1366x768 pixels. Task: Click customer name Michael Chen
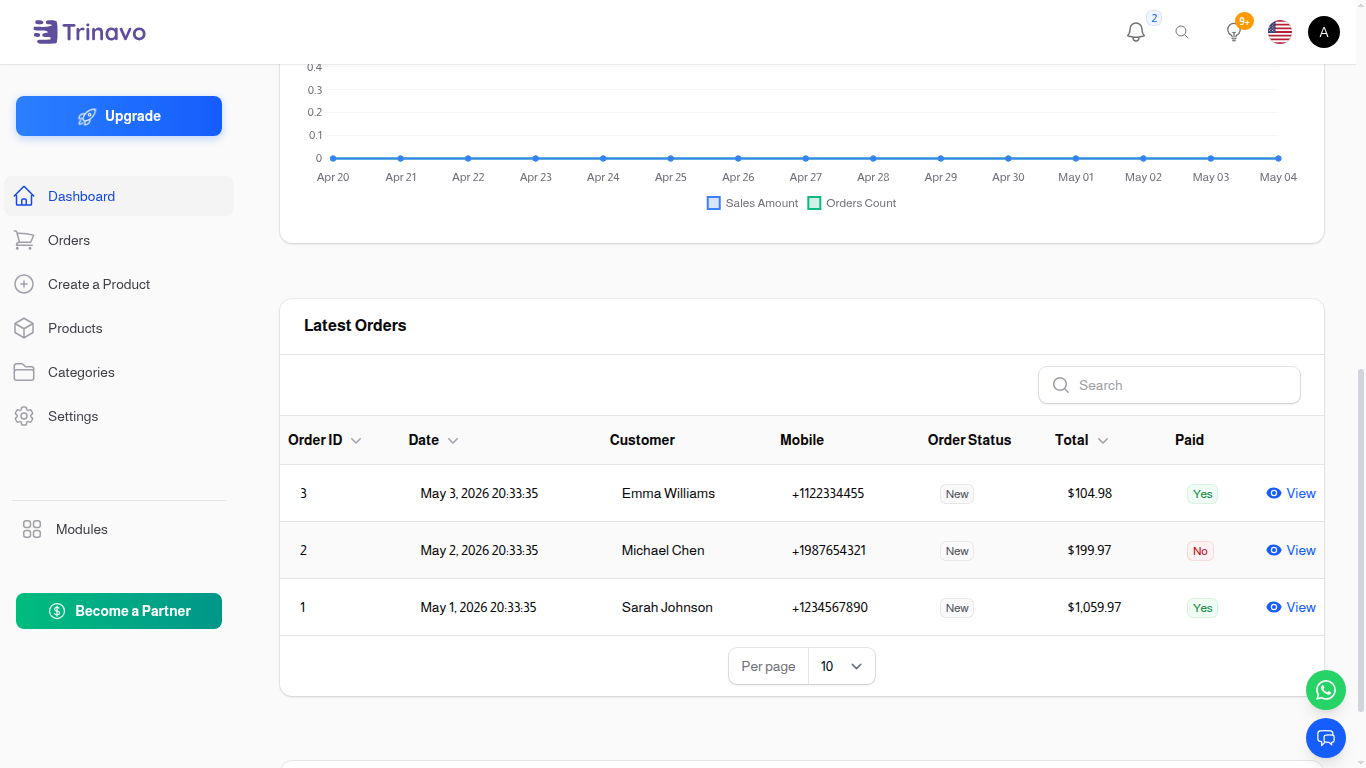pyautogui.click(x=663, y=550)
